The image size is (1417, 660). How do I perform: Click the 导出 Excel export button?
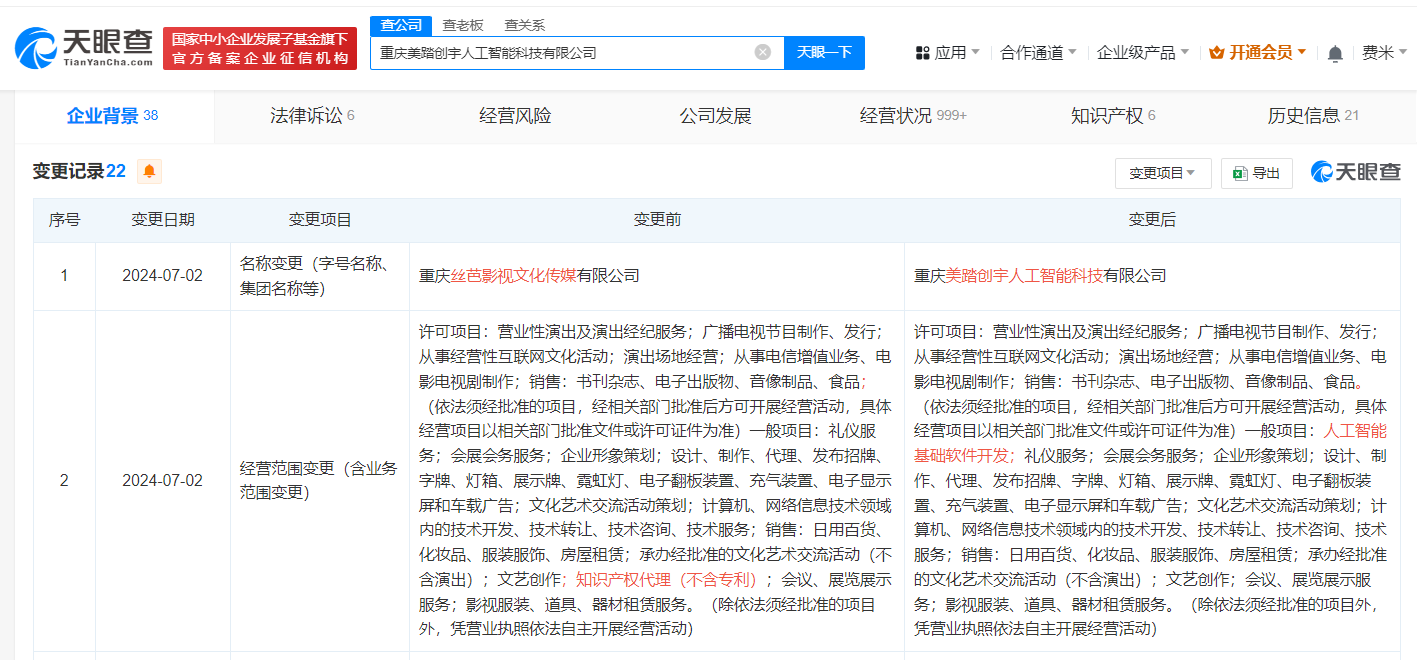[x=1257, y=173]
